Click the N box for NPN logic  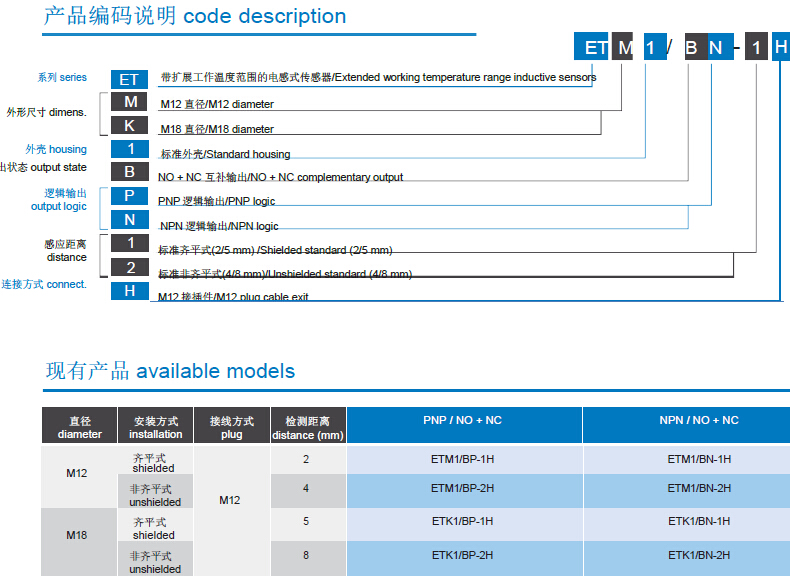pyautogui.click(x=129, y=220)
